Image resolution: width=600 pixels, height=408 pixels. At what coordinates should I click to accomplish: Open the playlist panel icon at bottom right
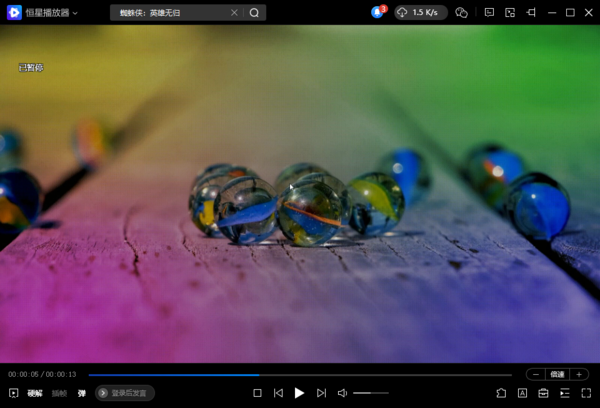(565, 393)
